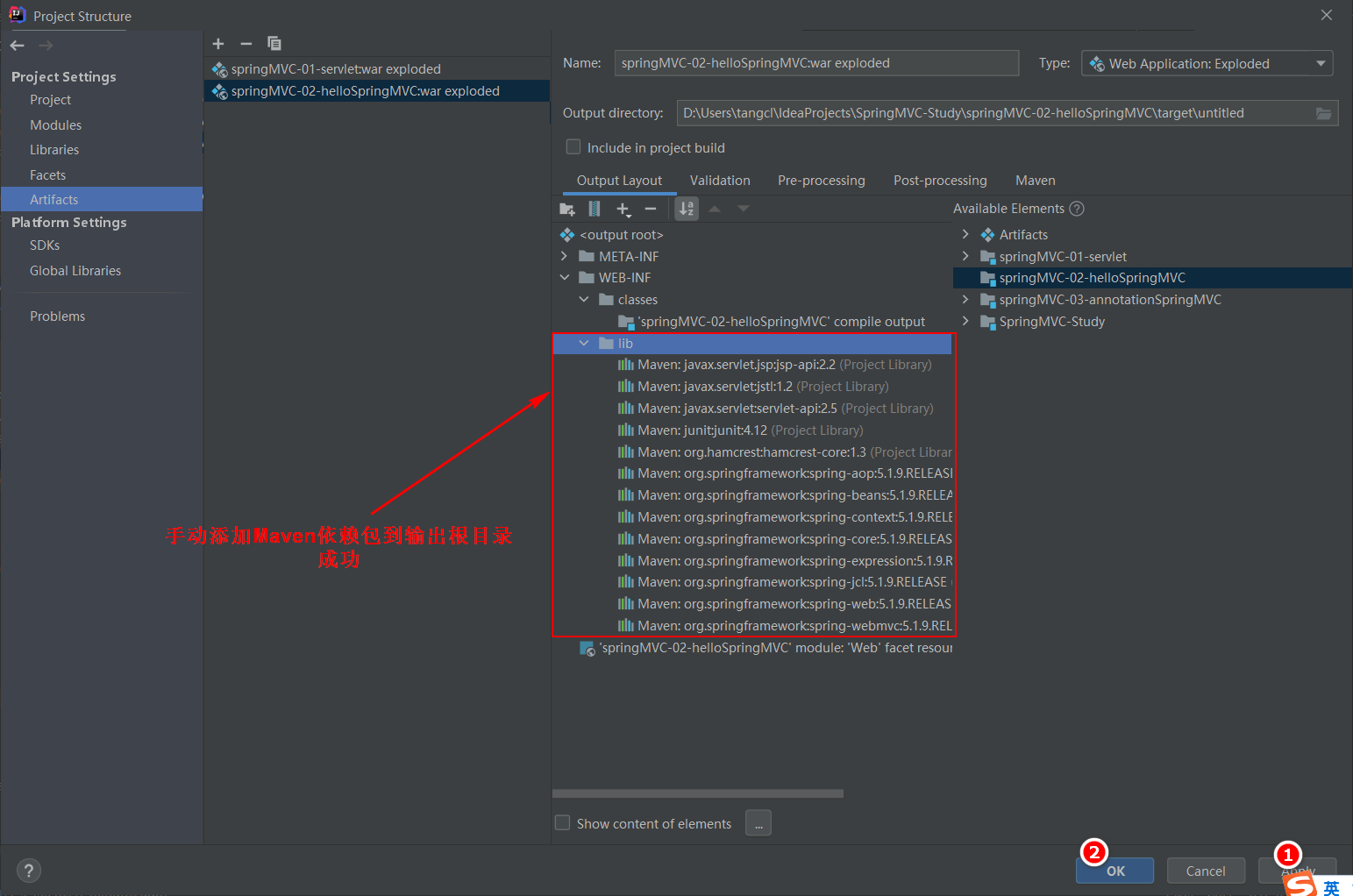Select Maven servlet-api:2.5 library
Image resolution: width=1353 pixels, height=896 pixels.
click(x=776, y=409)
